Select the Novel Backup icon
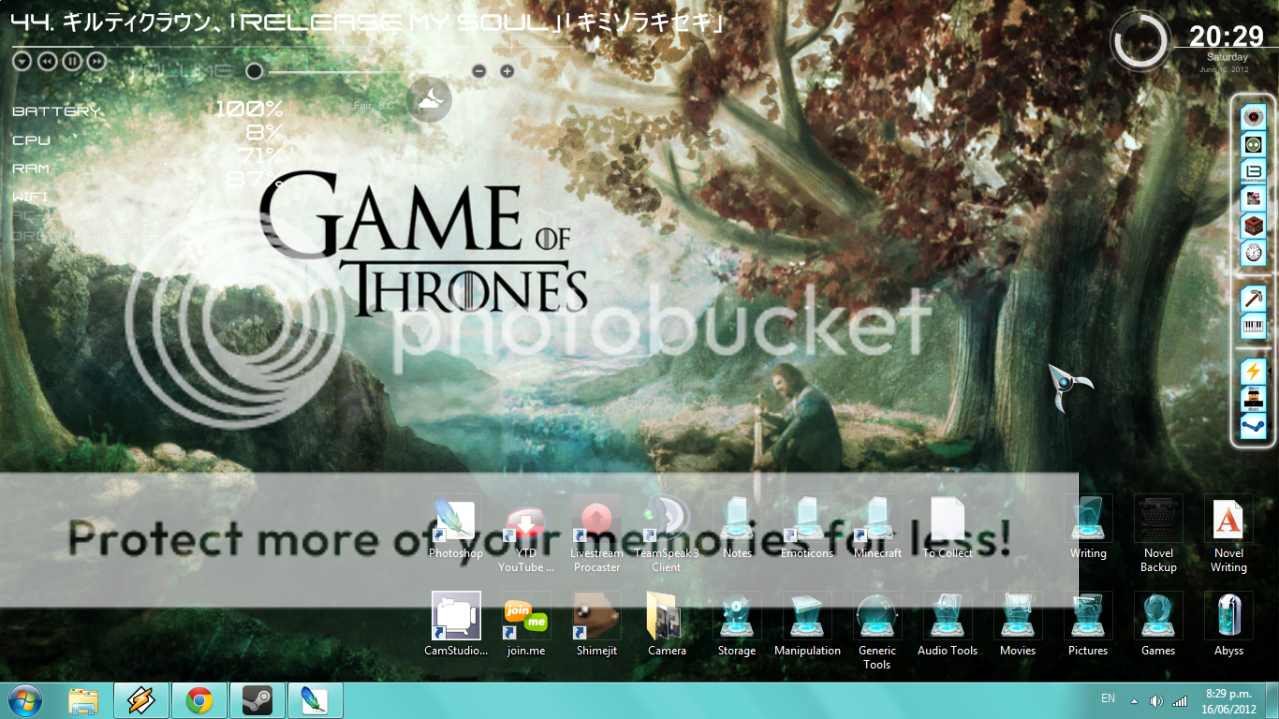The image size is (1279, 719). [1158, 535]
